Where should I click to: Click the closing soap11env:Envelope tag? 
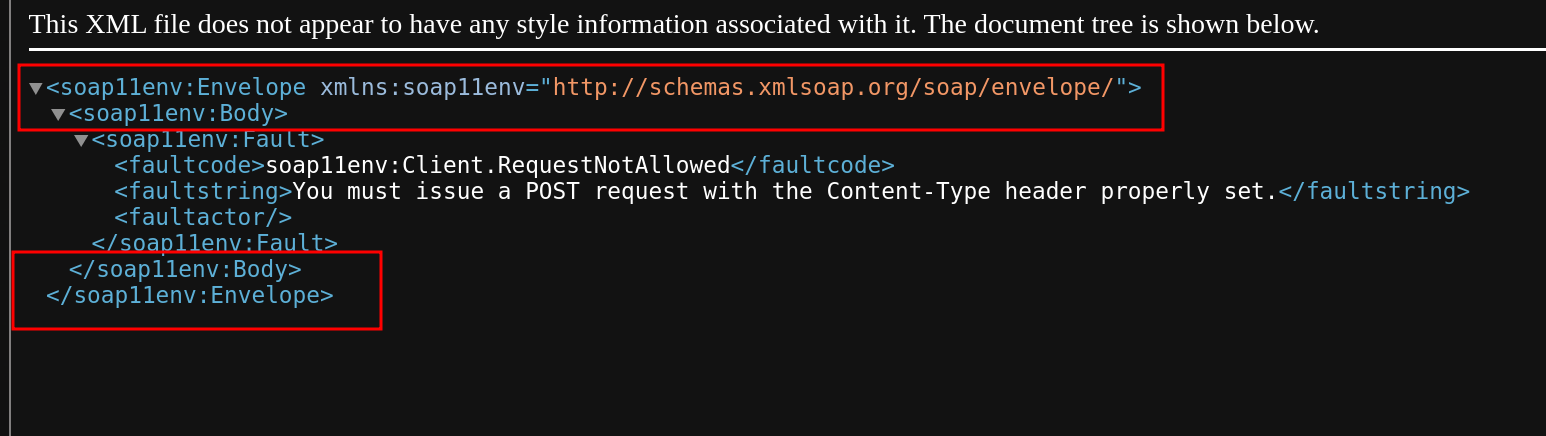coord(190,296)
